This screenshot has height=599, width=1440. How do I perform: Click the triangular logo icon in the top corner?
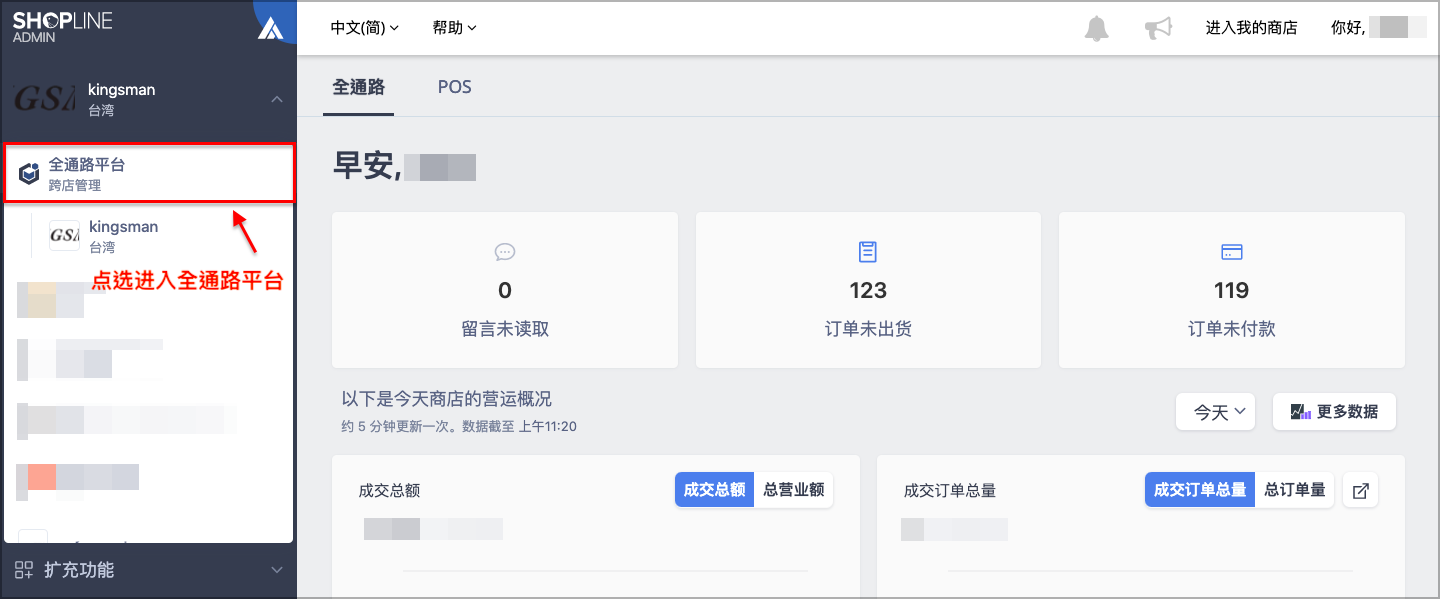(x=271, y=27)
